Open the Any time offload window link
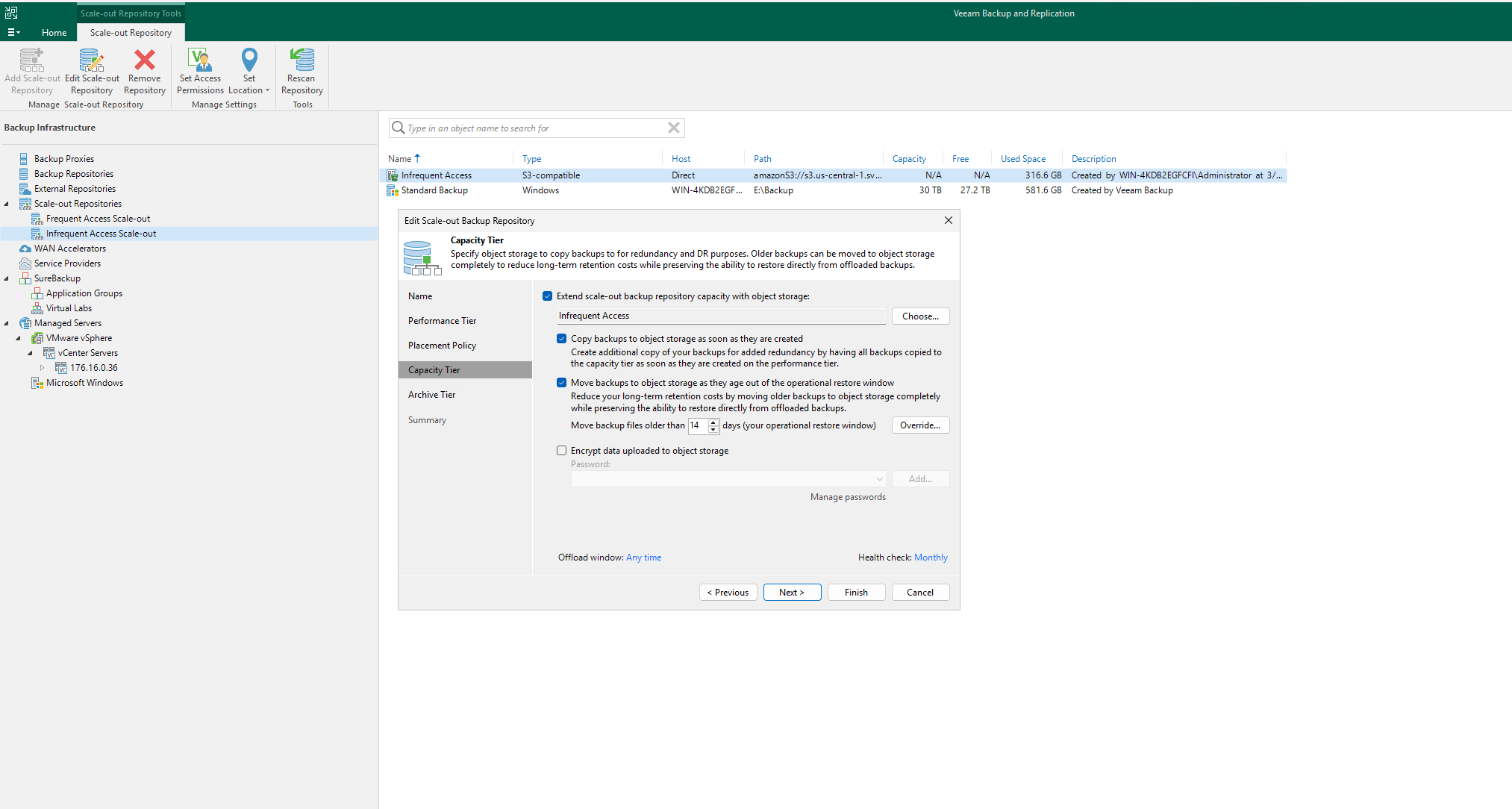Image resolution: width=1512 pixels, height=809 pixels. [643, 557]
